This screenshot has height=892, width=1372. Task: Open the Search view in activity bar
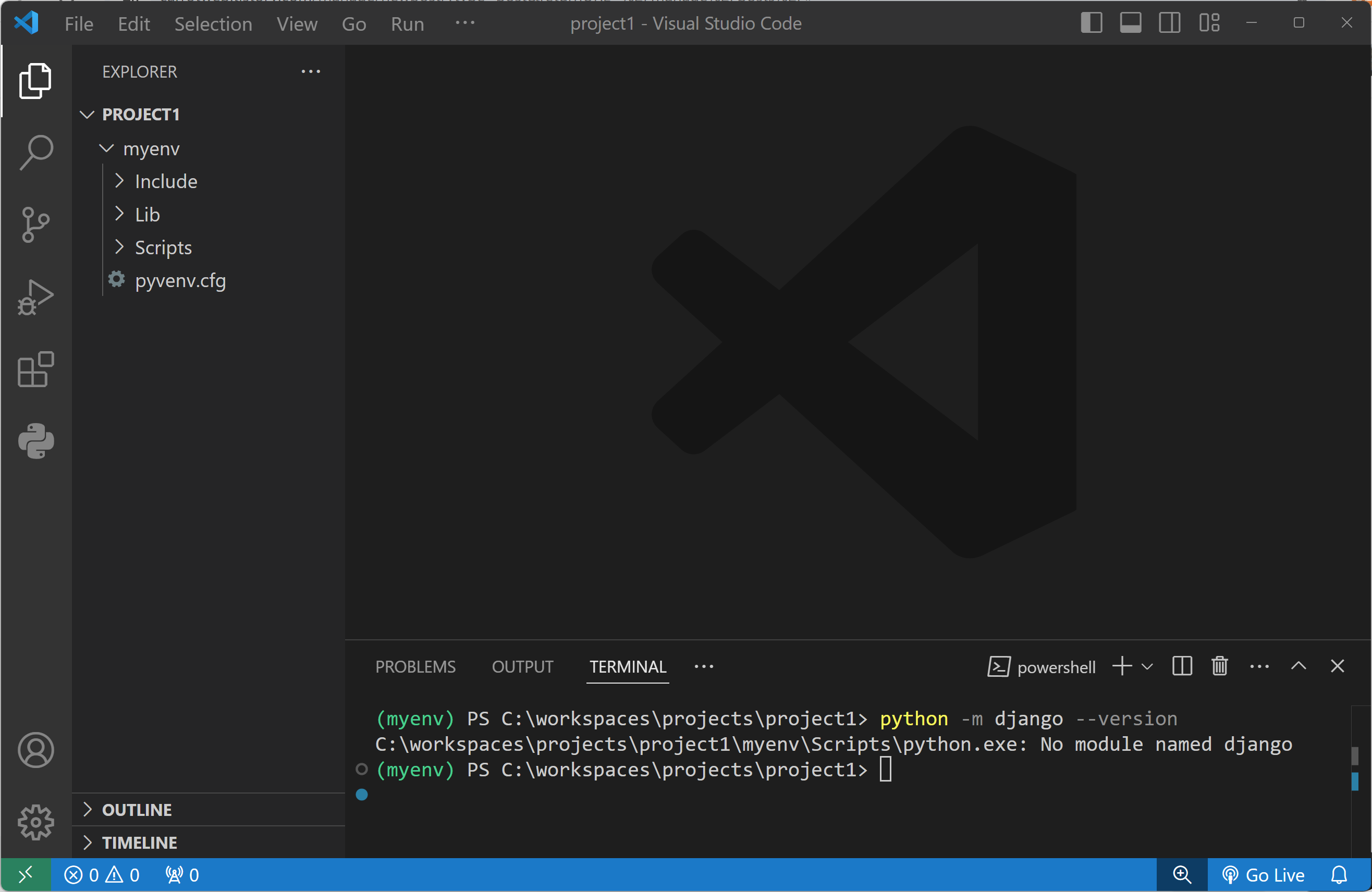(x=36, y=152)
